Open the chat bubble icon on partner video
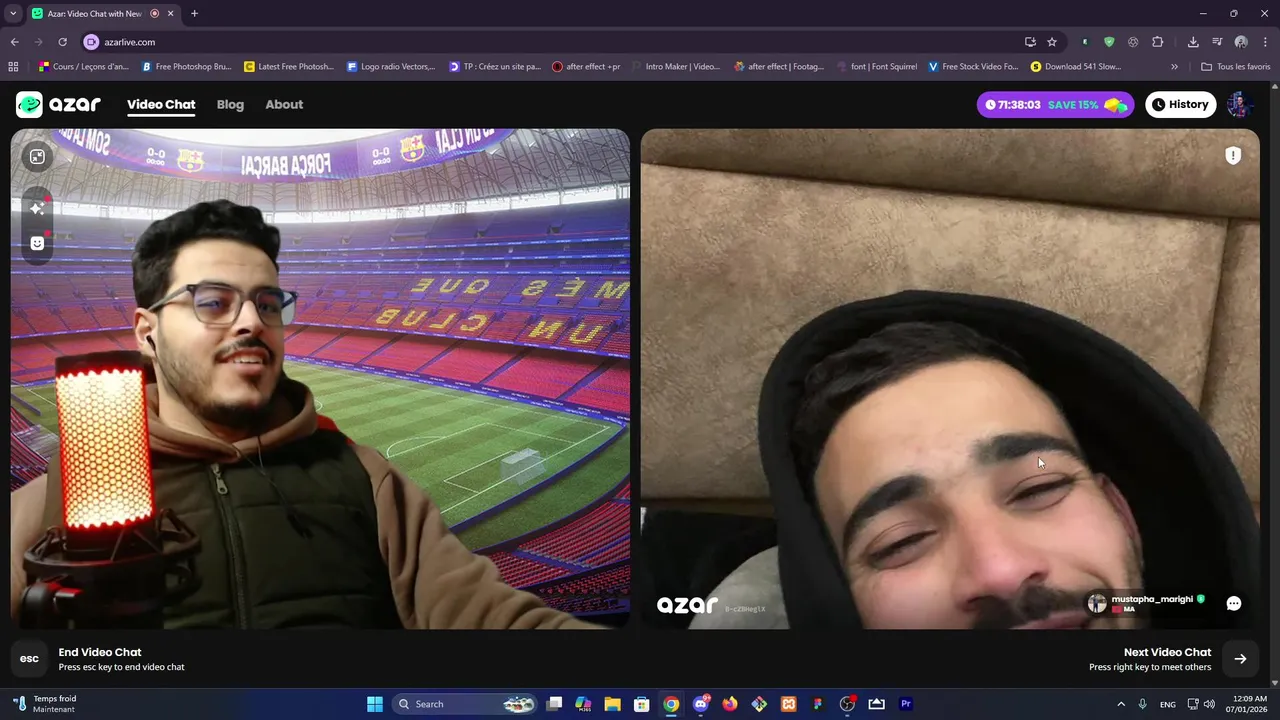The width and height of the screenshot is (1280, 720). point(1234,603)
